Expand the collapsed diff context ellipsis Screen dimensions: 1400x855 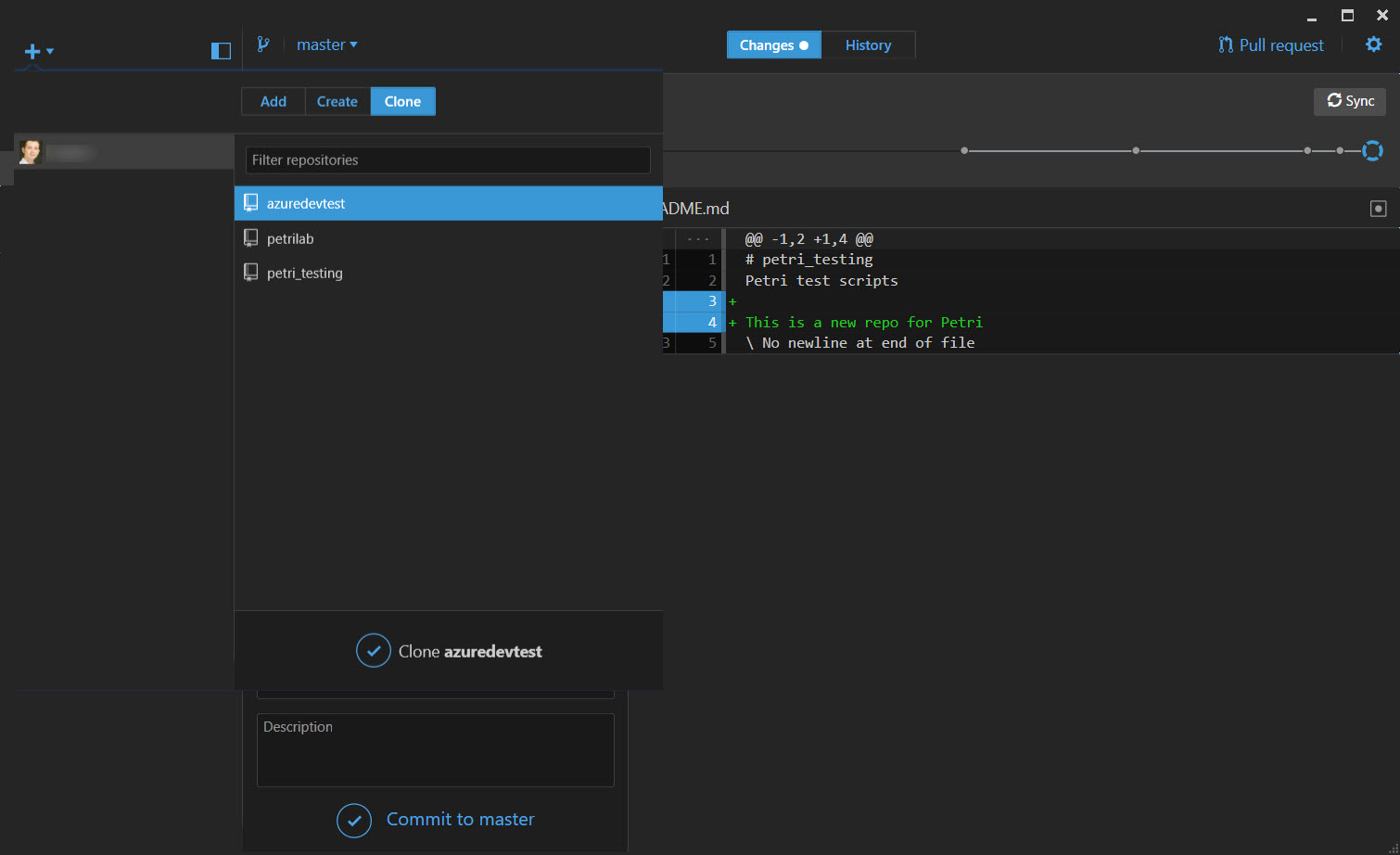point(698,239)
